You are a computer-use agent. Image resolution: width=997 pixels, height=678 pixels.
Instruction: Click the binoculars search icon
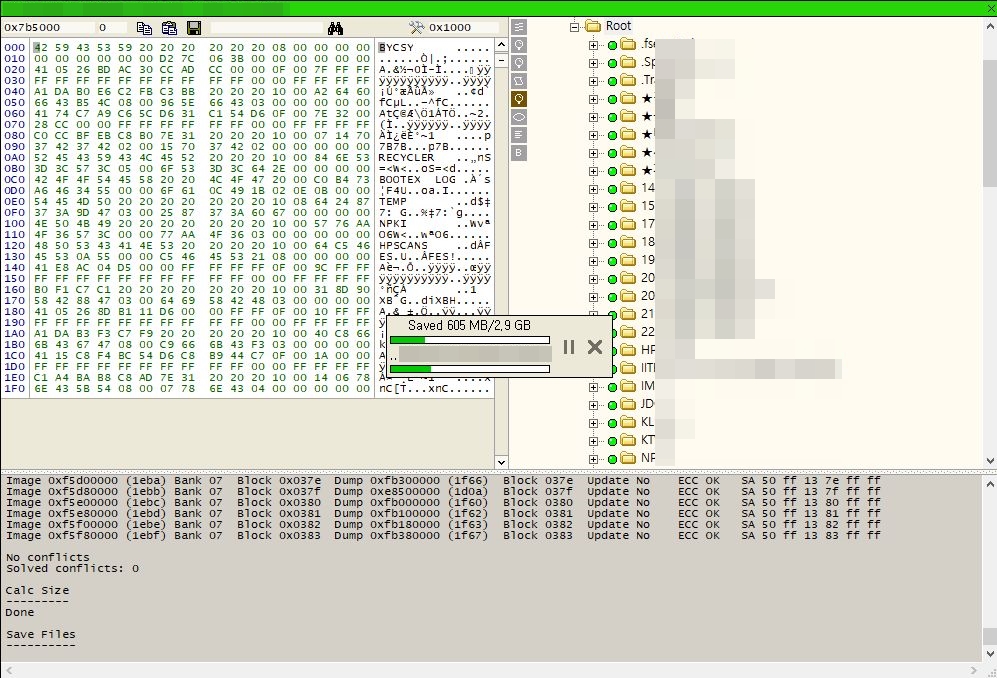click(x=336, y=28)
